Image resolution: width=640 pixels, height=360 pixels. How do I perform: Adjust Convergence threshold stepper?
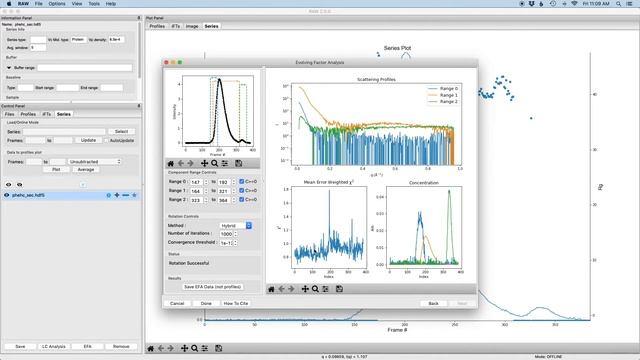coord(236,243)
